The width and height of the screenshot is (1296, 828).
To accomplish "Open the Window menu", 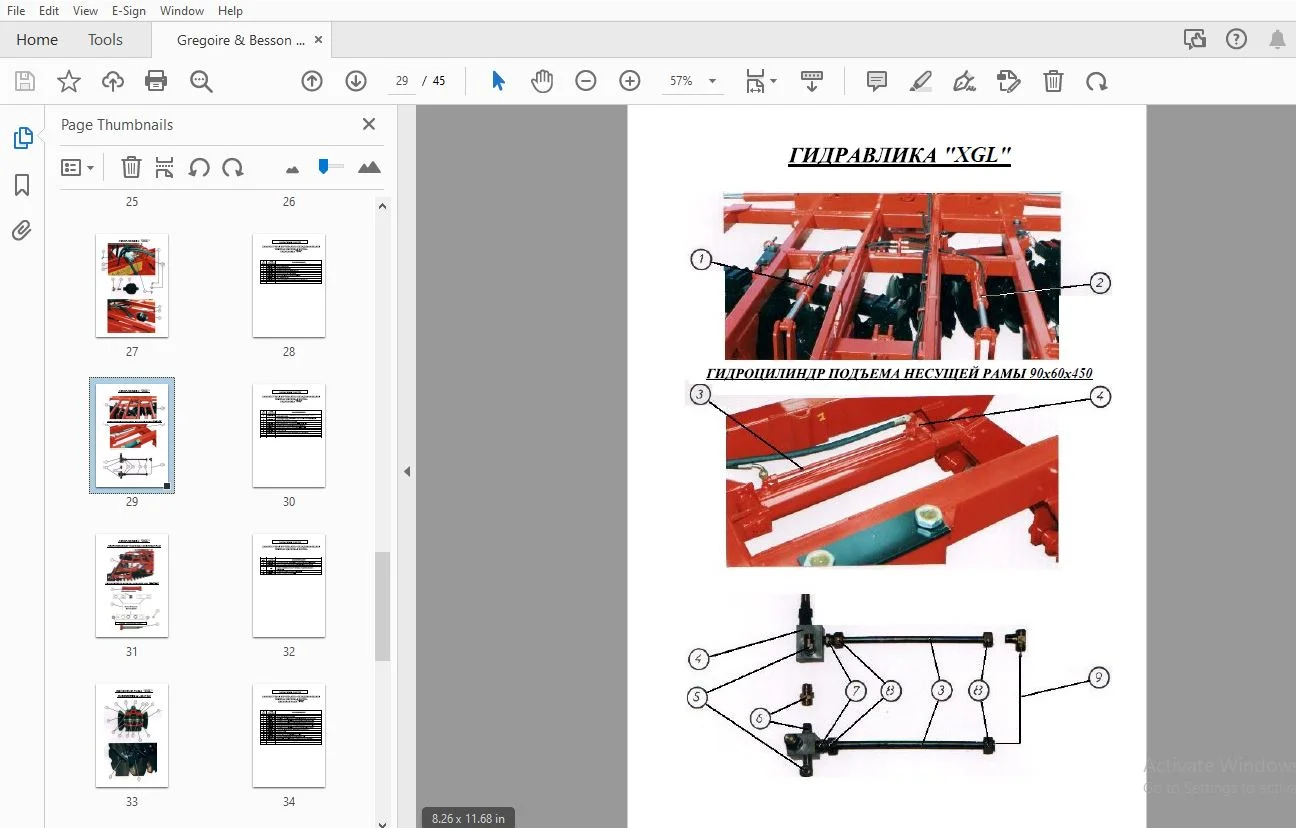I will coord(182,11).
